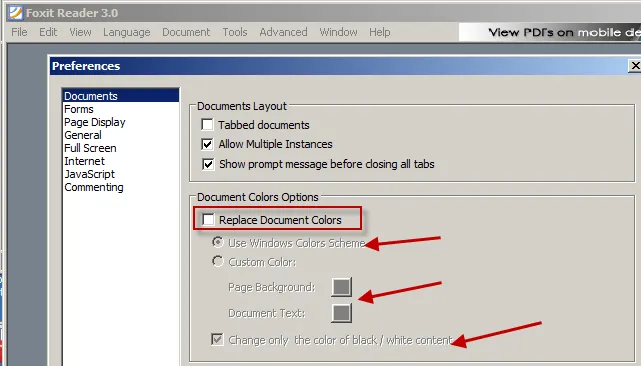Open the File menu

pyautogui.click(x=19, y=32)
